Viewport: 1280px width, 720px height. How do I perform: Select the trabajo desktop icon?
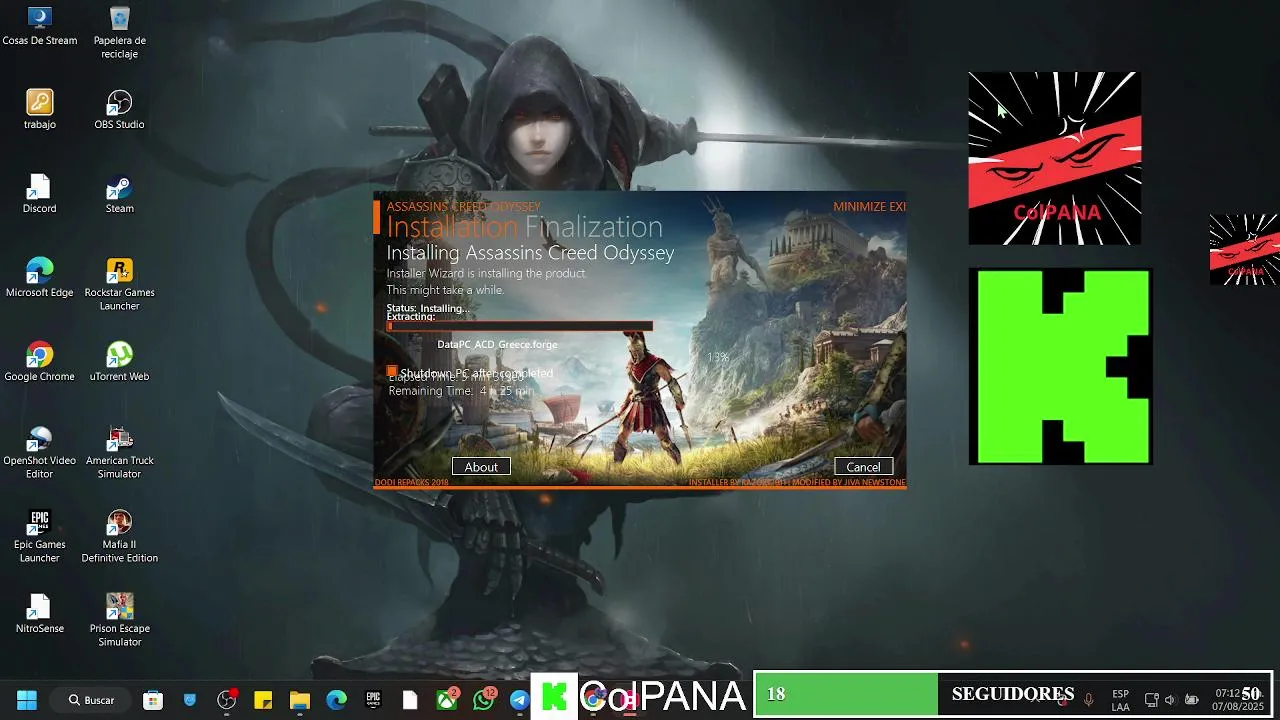(40, 110)
